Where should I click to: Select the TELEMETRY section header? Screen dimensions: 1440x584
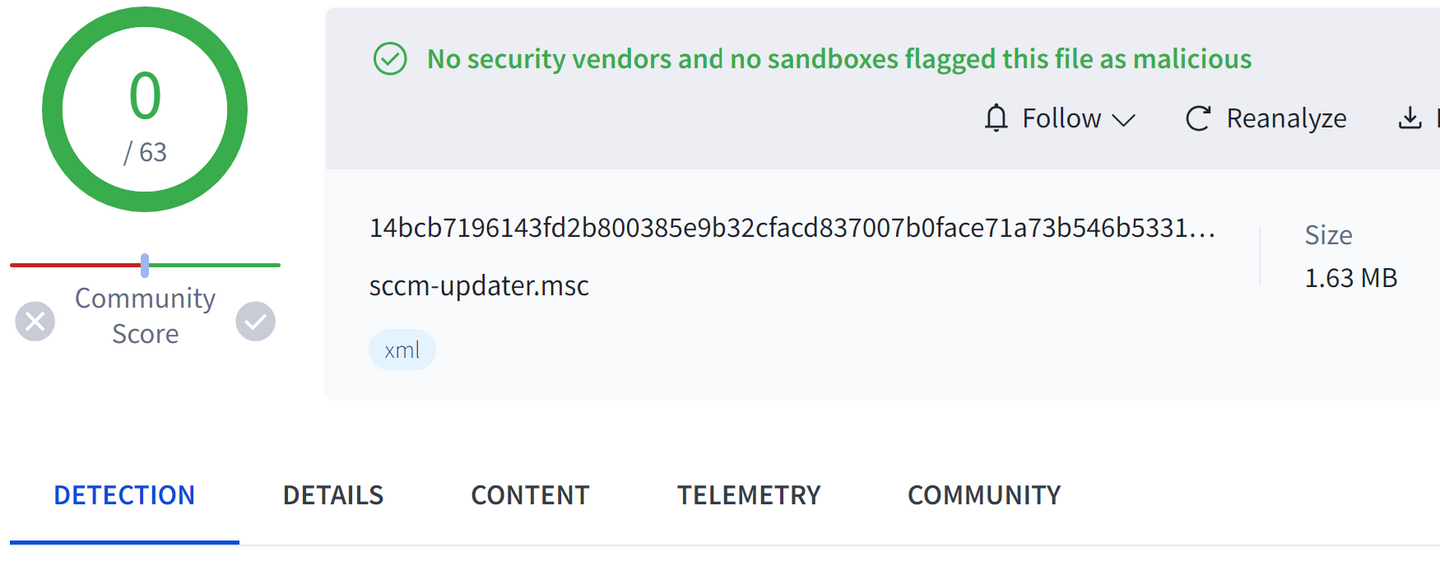click(x=749, y=494)
